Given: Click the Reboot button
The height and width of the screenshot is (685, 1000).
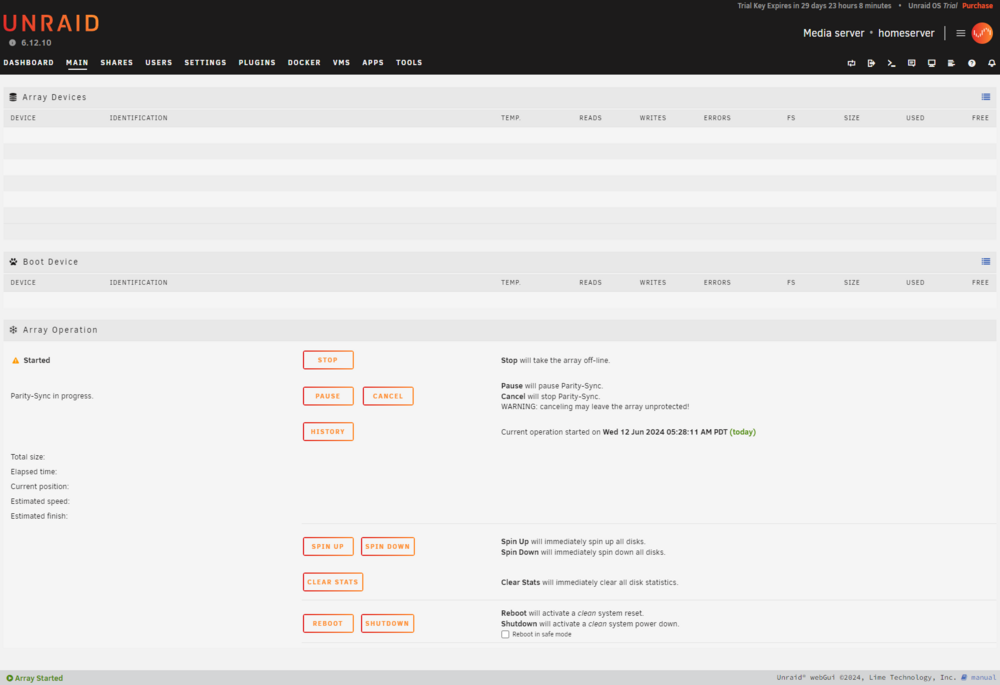Looking at the screenshot, I should [328, 623].
